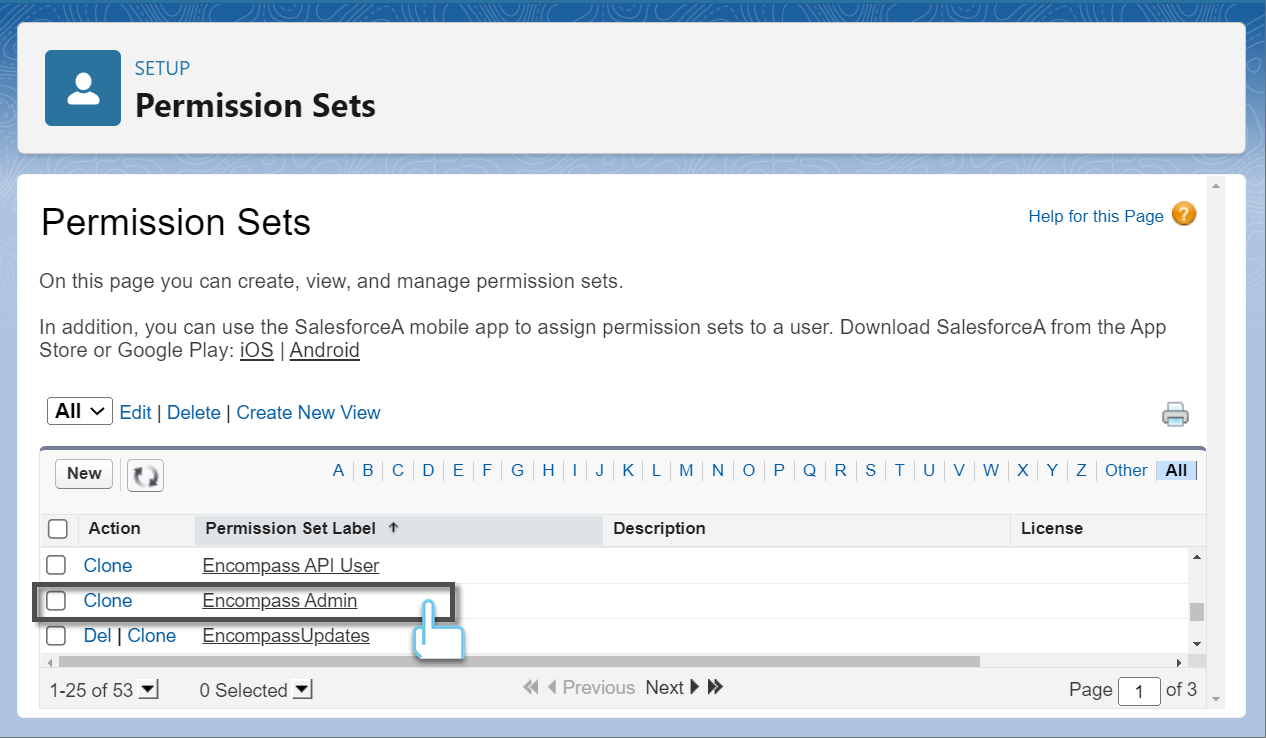
Task: Open the Encompass API User permission set
Action: click(x=291, y=566)
